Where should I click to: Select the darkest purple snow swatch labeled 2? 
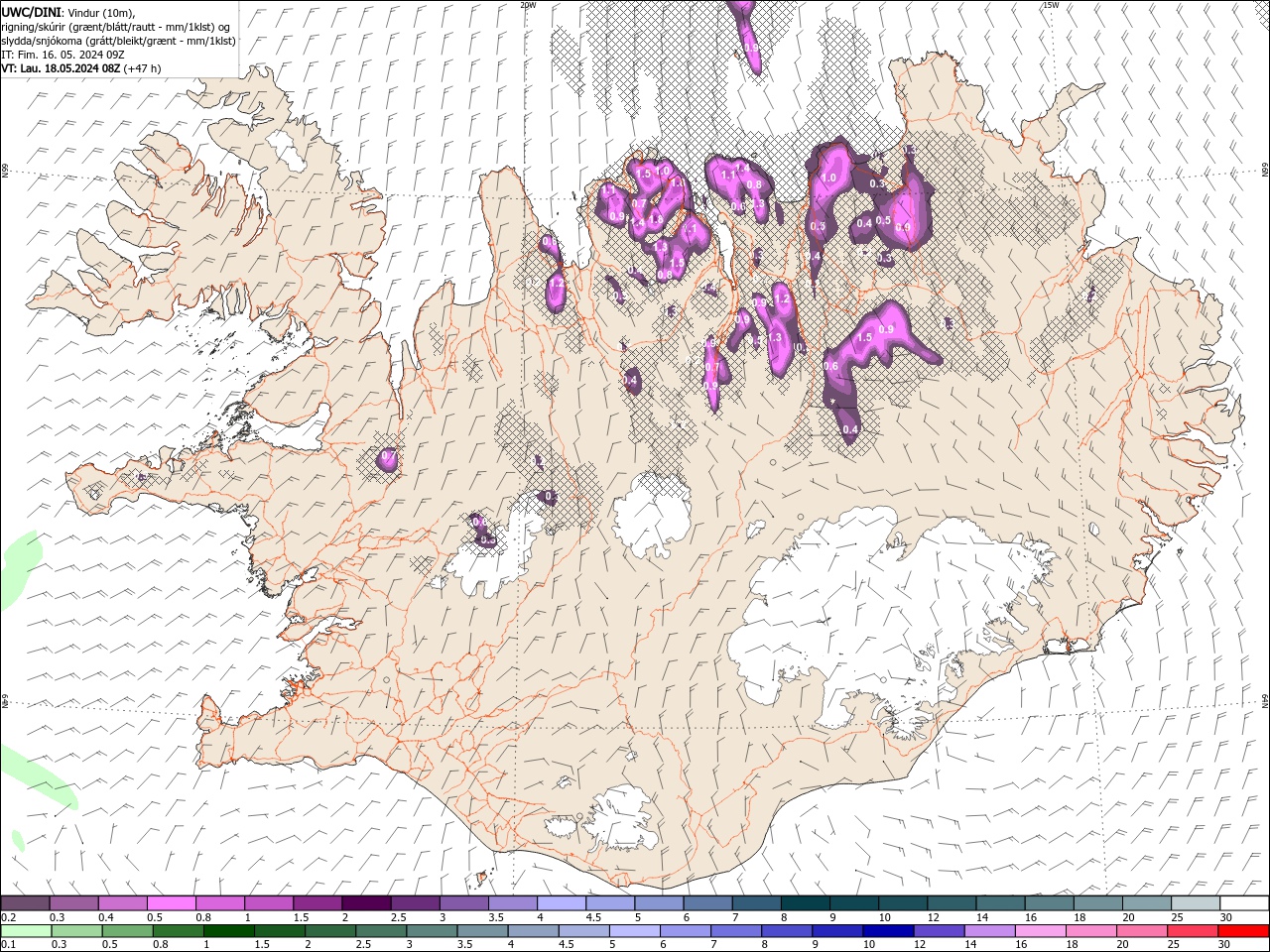click(366, 903)
